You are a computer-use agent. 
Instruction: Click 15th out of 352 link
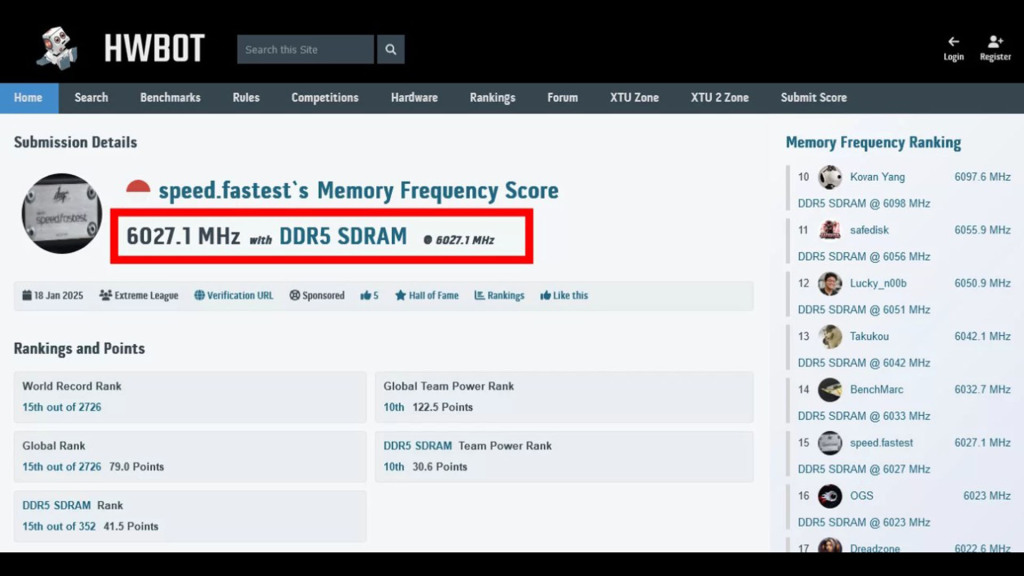[x=59, y=526]
